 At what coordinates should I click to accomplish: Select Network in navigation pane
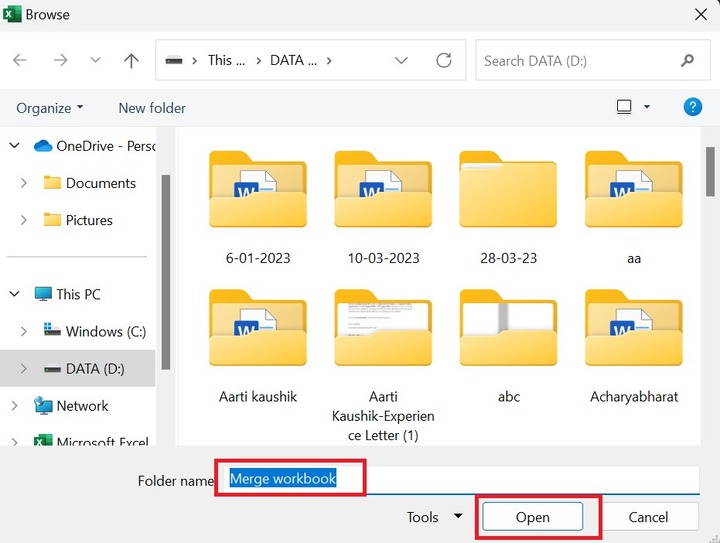71,405
